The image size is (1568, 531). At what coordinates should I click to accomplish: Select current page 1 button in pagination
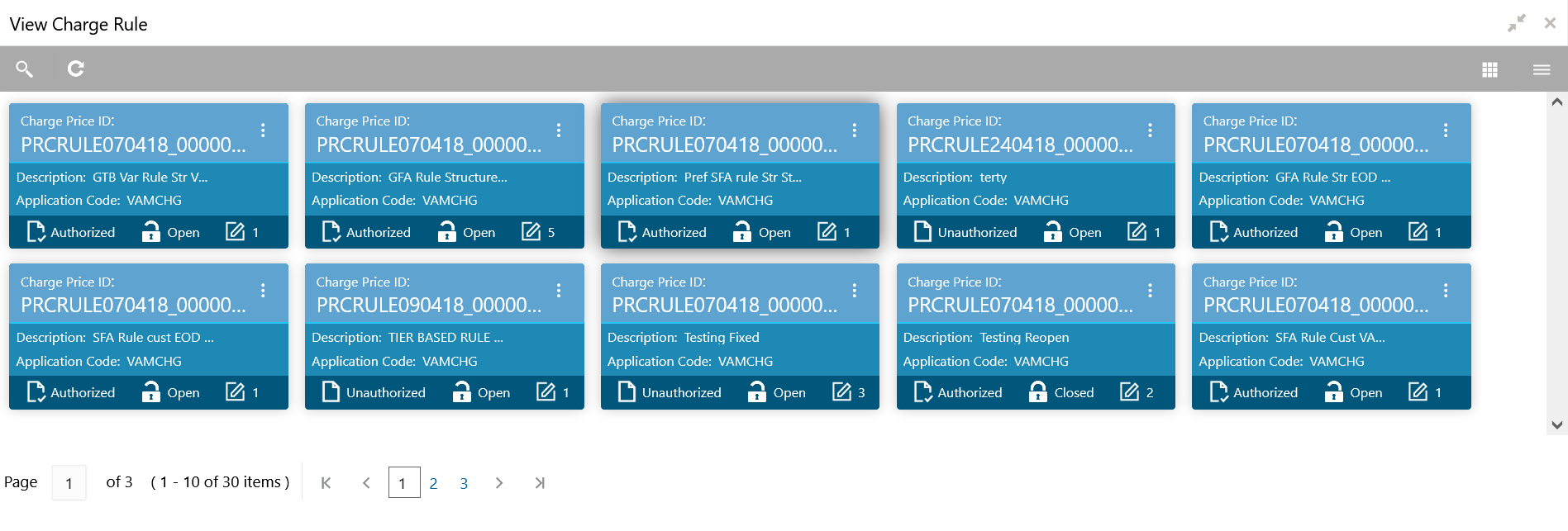point(404,483)
